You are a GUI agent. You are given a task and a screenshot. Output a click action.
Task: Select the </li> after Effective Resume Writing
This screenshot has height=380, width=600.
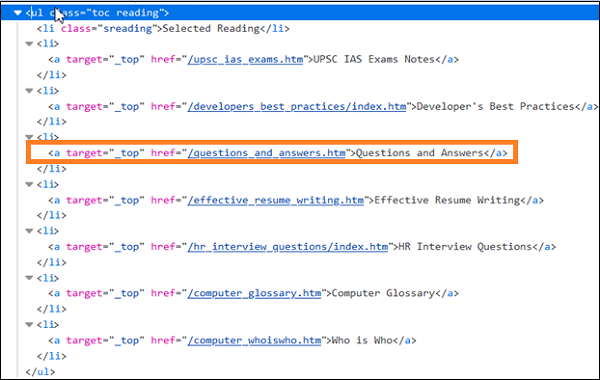tap(51, 215)
